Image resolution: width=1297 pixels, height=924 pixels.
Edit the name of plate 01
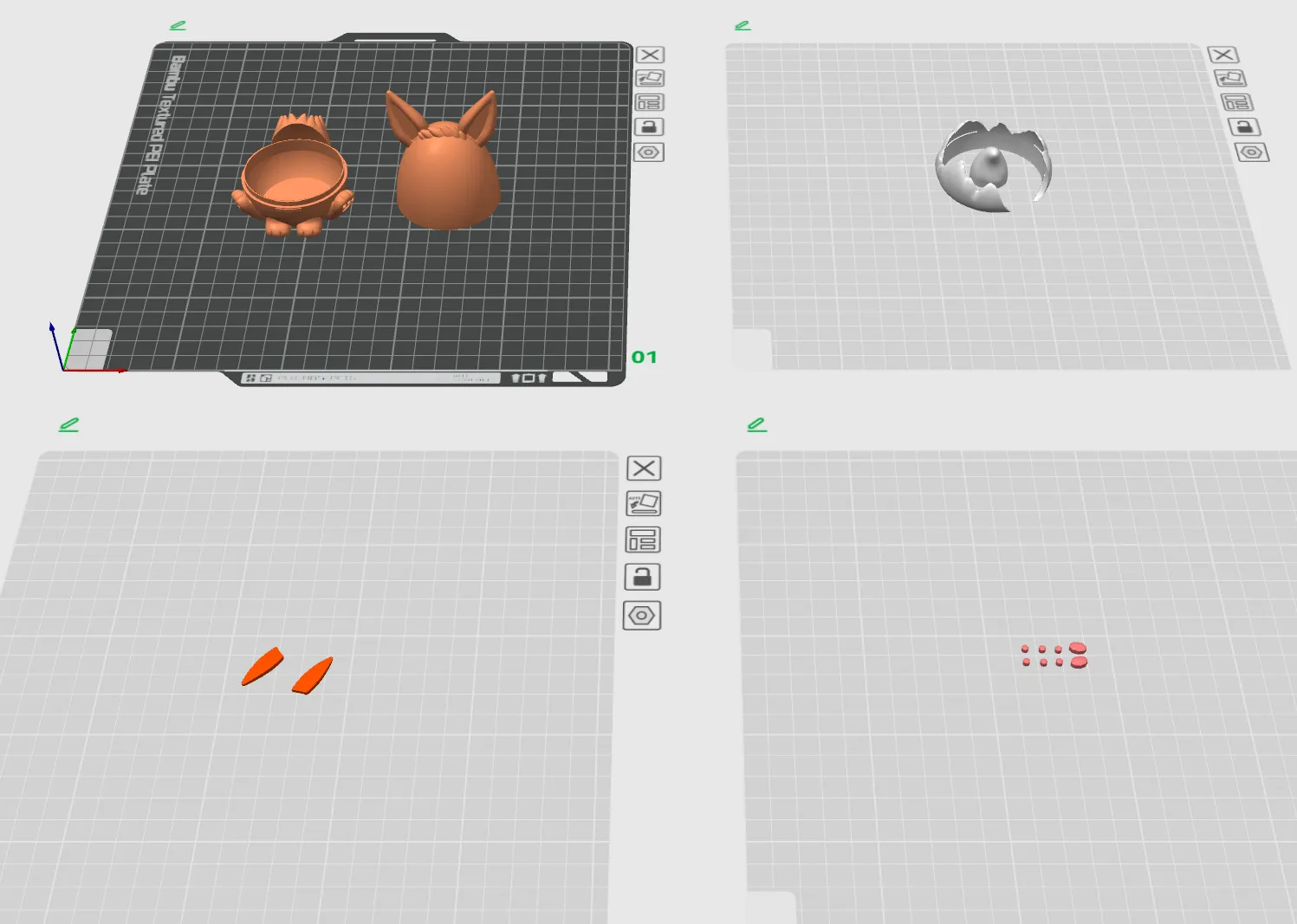point(178,26)
